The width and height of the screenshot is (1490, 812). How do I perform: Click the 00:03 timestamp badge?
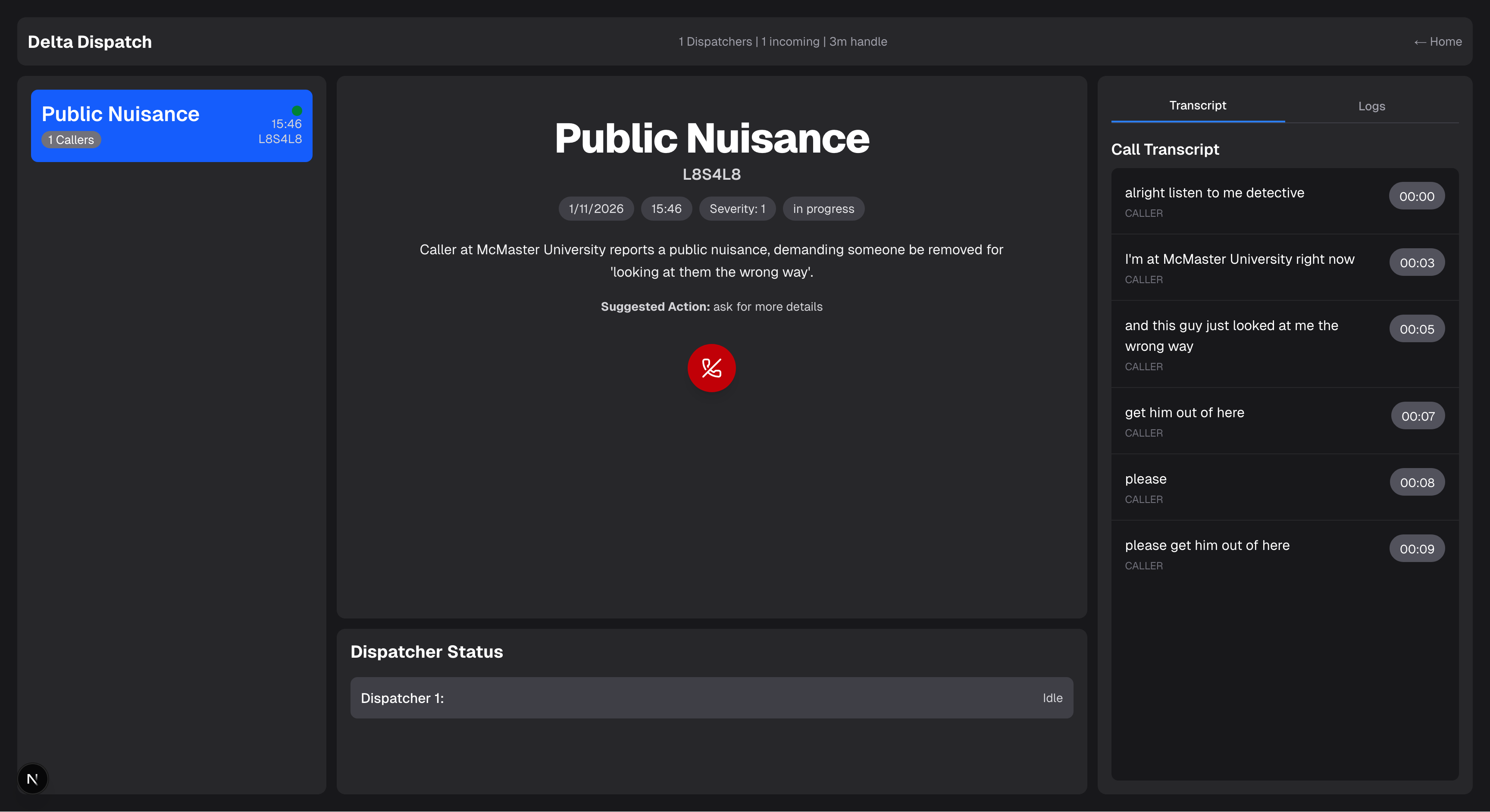tap(1416, 262)
